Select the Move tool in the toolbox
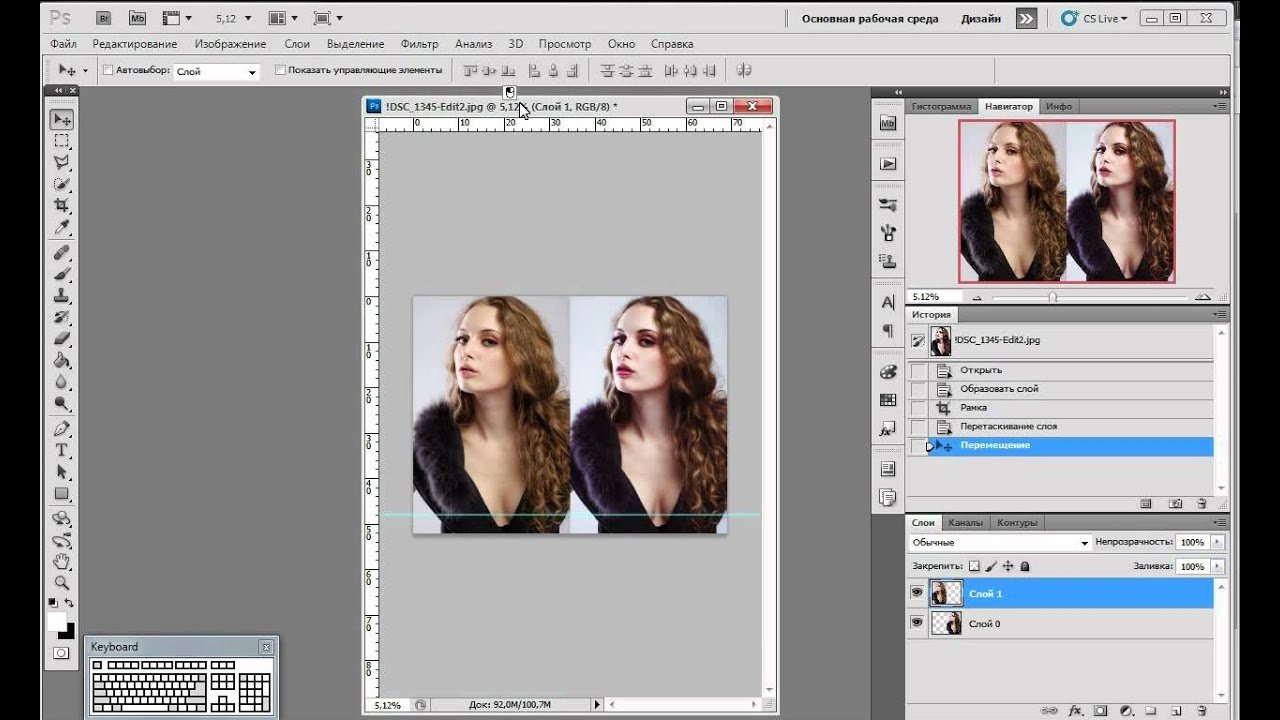The height and width of the screenshot is (720, 1280). [x=62, y=119]
